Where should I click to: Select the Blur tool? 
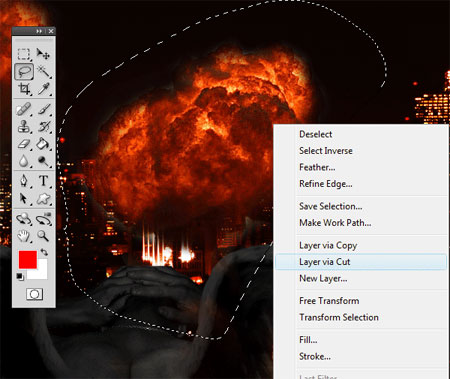coord(24,161)
